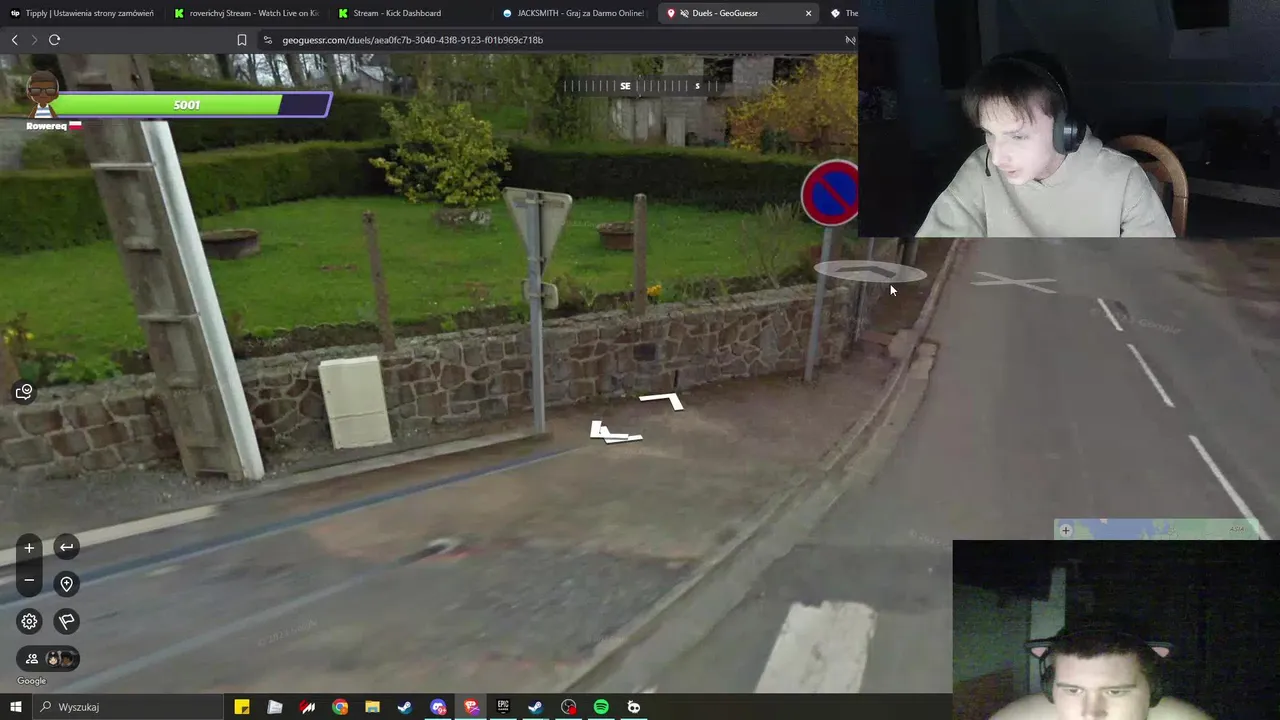Undo last move with back arrow
Screen dimensions: 1280x720
coord(66,547)
